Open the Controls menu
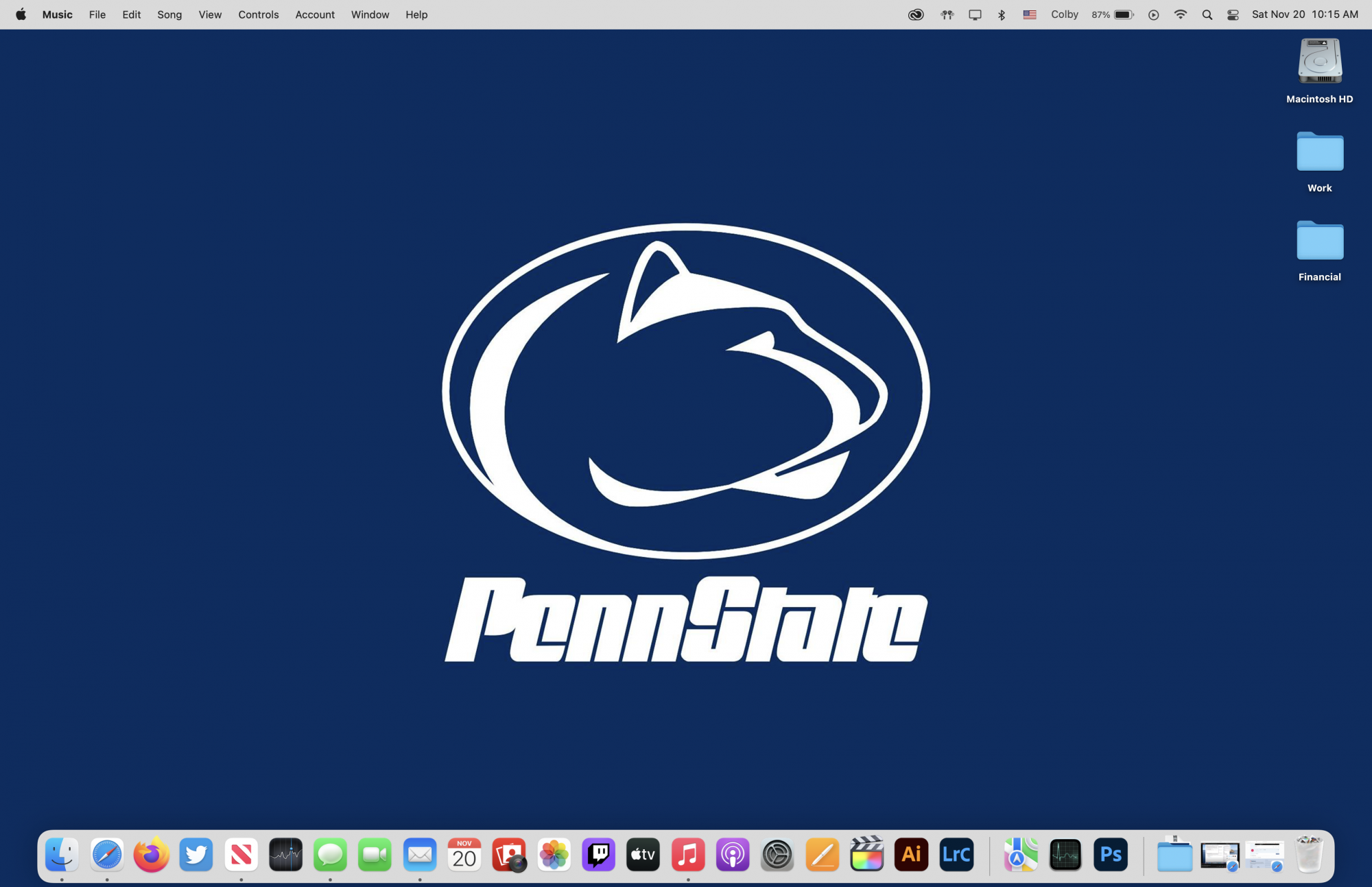 click(x=259, y=14)
